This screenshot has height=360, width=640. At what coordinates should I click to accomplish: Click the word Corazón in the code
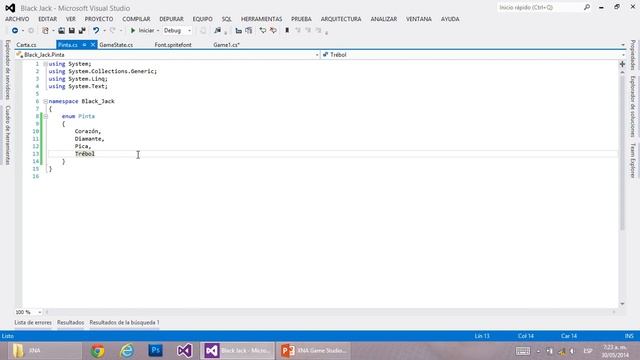coord(87,131)
